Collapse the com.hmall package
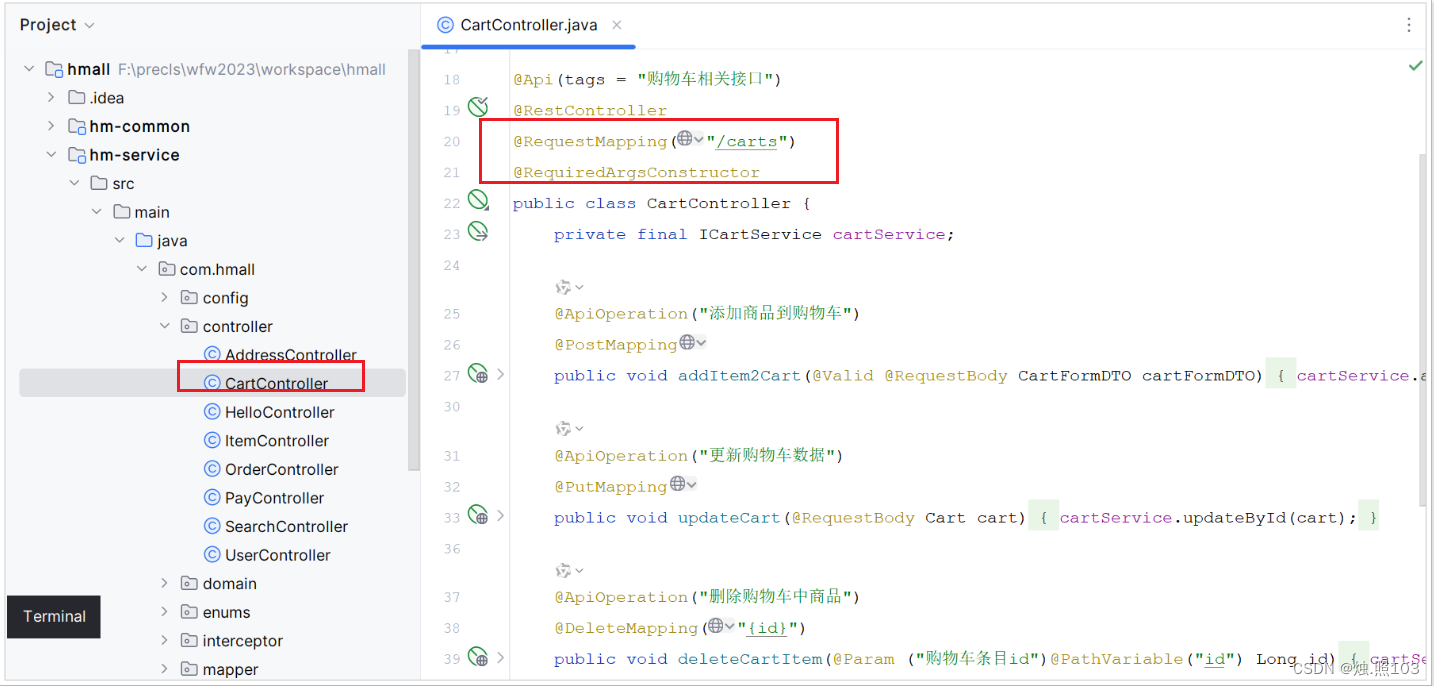The height and width of the screenshot is (686, 1434). click(x=143, y=269)
